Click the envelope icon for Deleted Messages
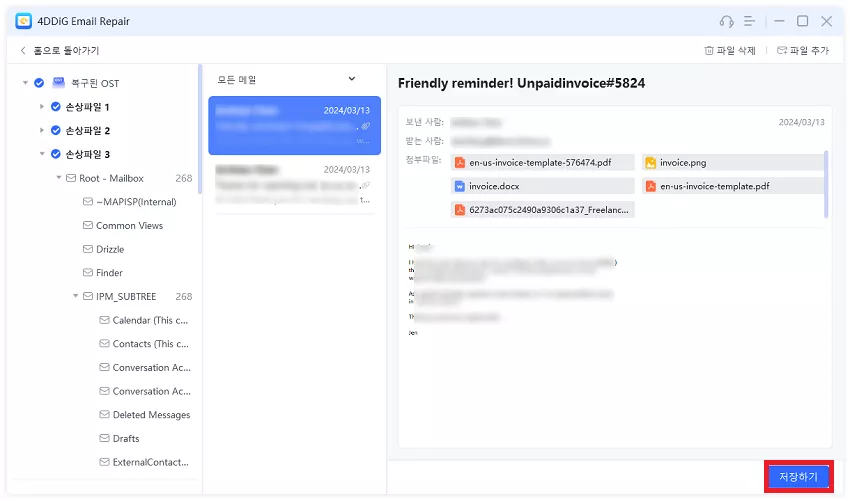The height and width of the screenshot is (501, 850). click(105, 414)
